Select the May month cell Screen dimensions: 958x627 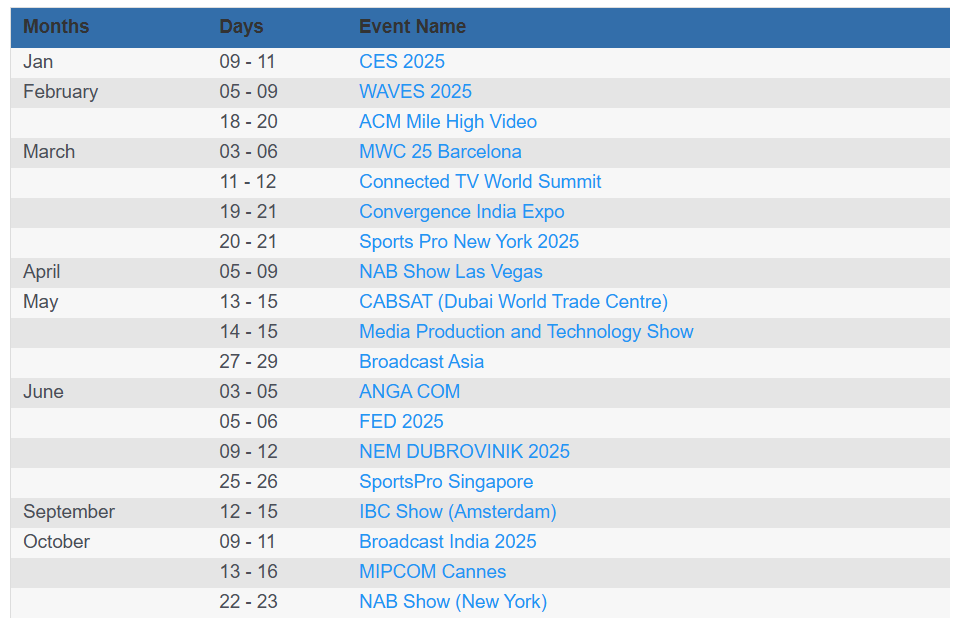[40, 301]
